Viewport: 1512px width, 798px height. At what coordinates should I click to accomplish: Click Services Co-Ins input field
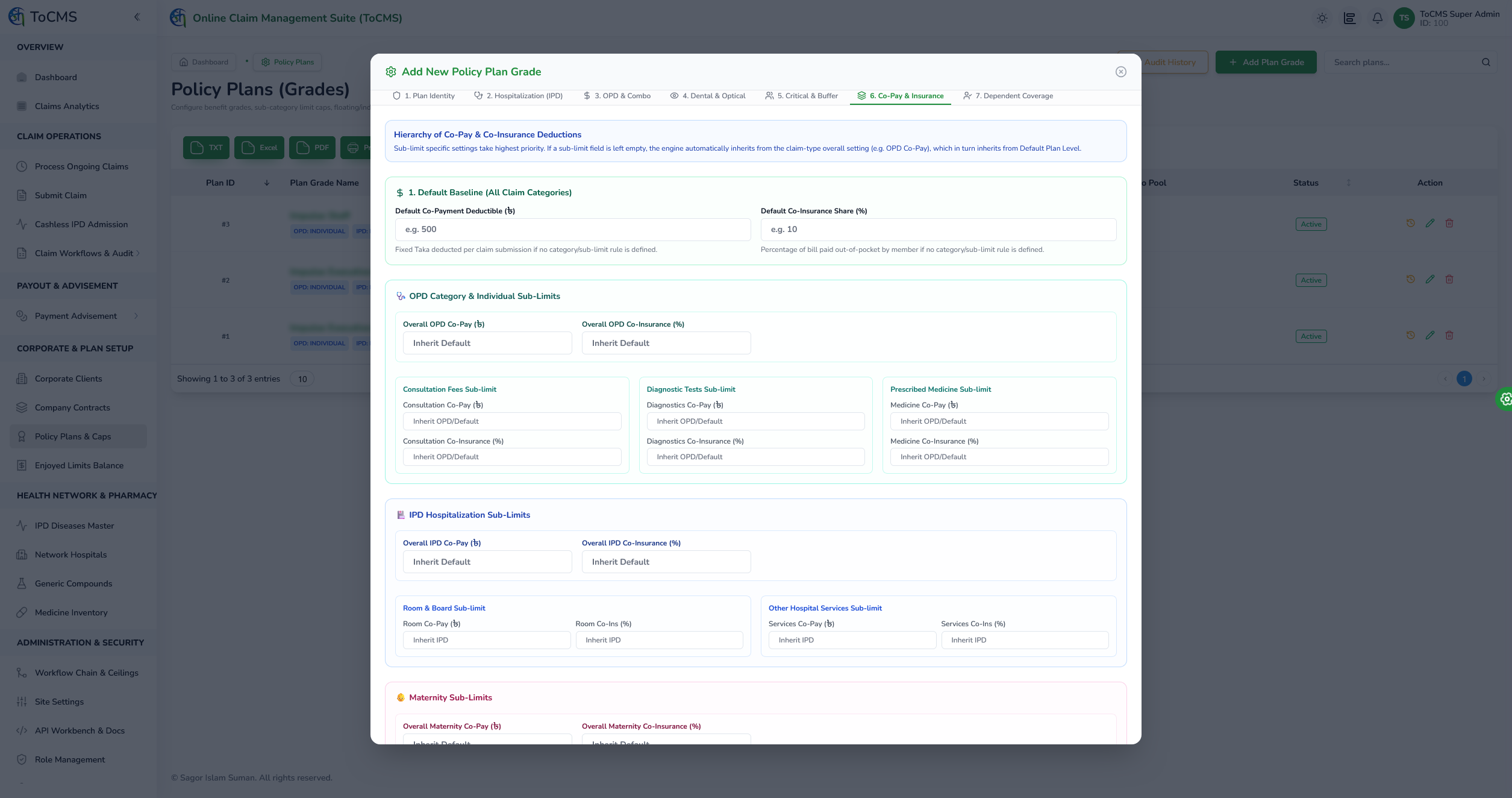(x=1025, y=640)
